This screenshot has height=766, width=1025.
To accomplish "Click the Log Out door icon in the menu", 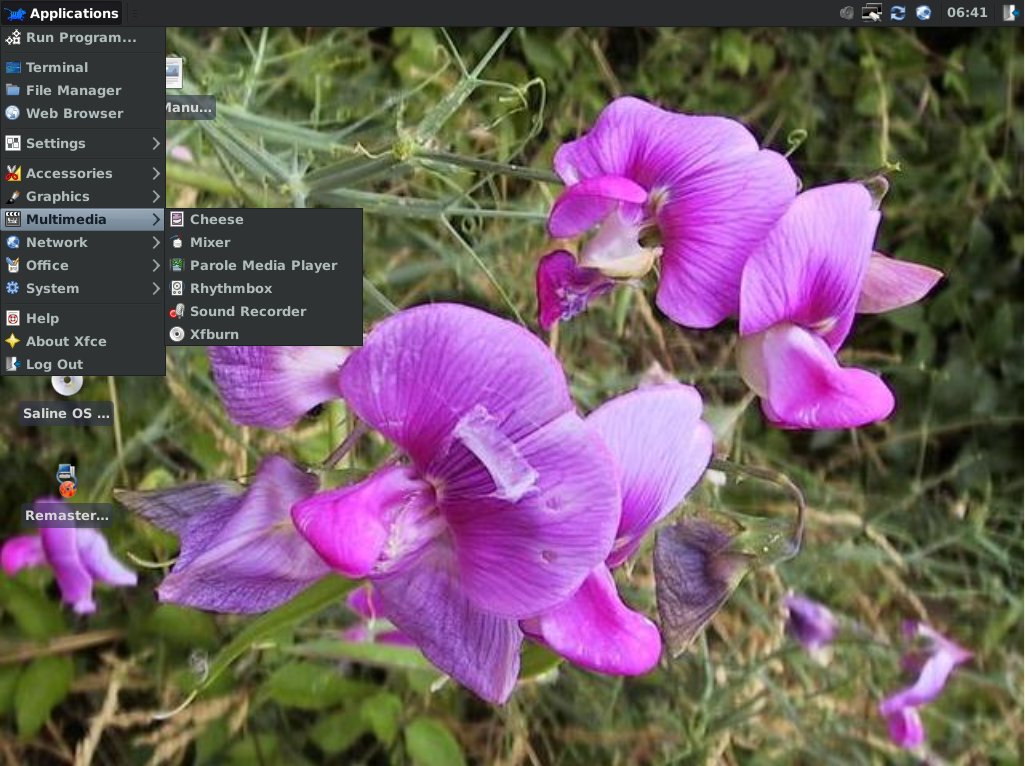I will [12, 364].
